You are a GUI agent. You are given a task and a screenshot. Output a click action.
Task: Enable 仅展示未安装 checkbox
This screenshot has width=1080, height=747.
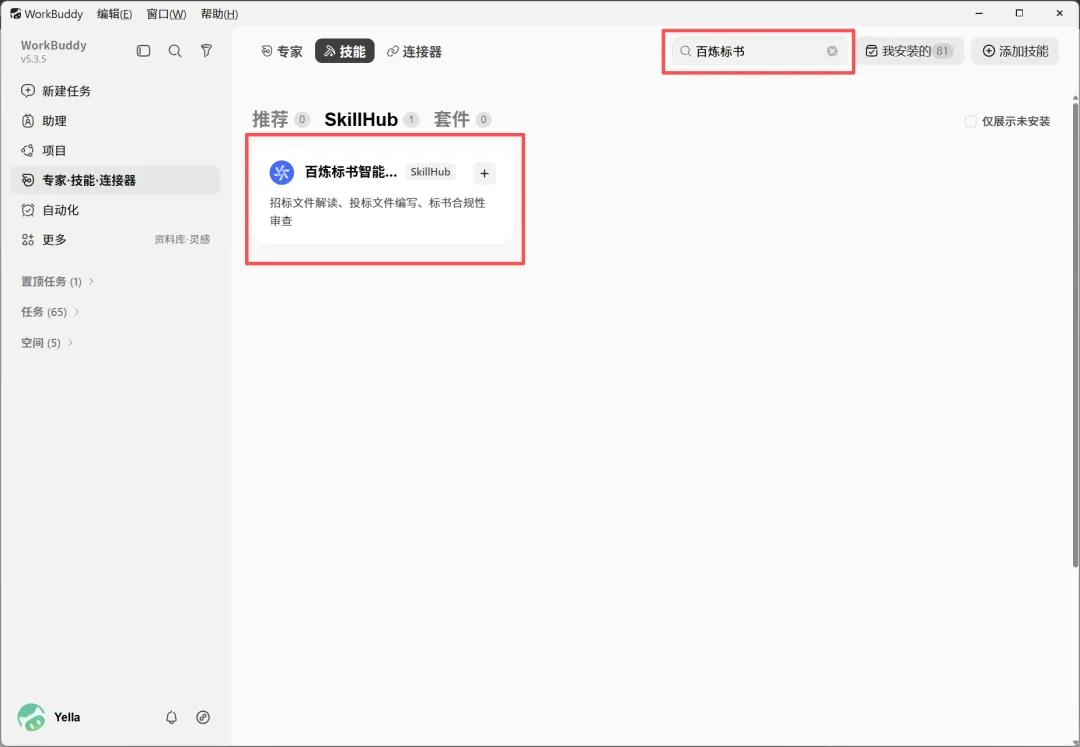coord(970,121)
